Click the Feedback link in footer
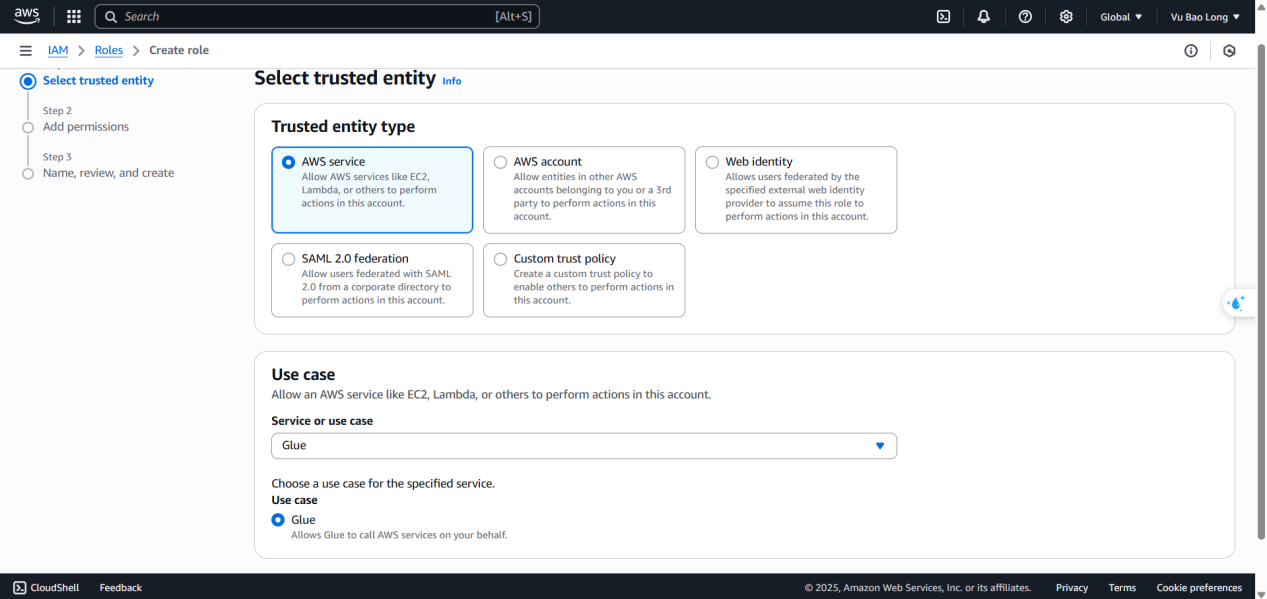Viewport: 1267px width, 599px height. point(121,588)
